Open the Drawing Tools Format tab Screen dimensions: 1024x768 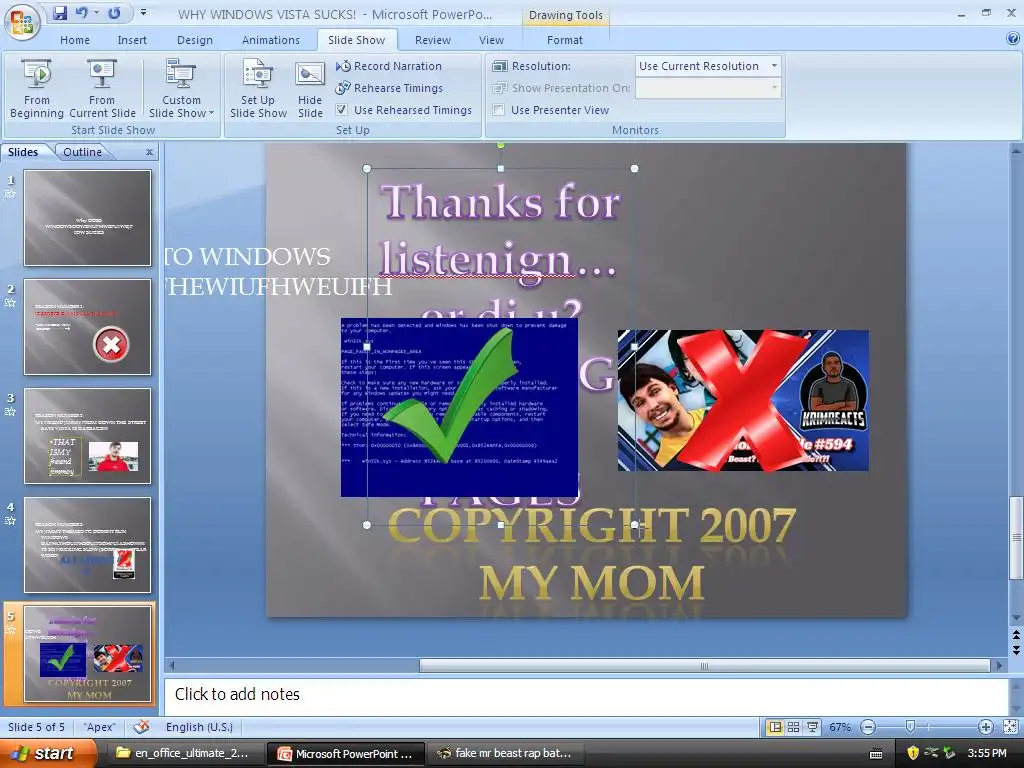(564, 40)
